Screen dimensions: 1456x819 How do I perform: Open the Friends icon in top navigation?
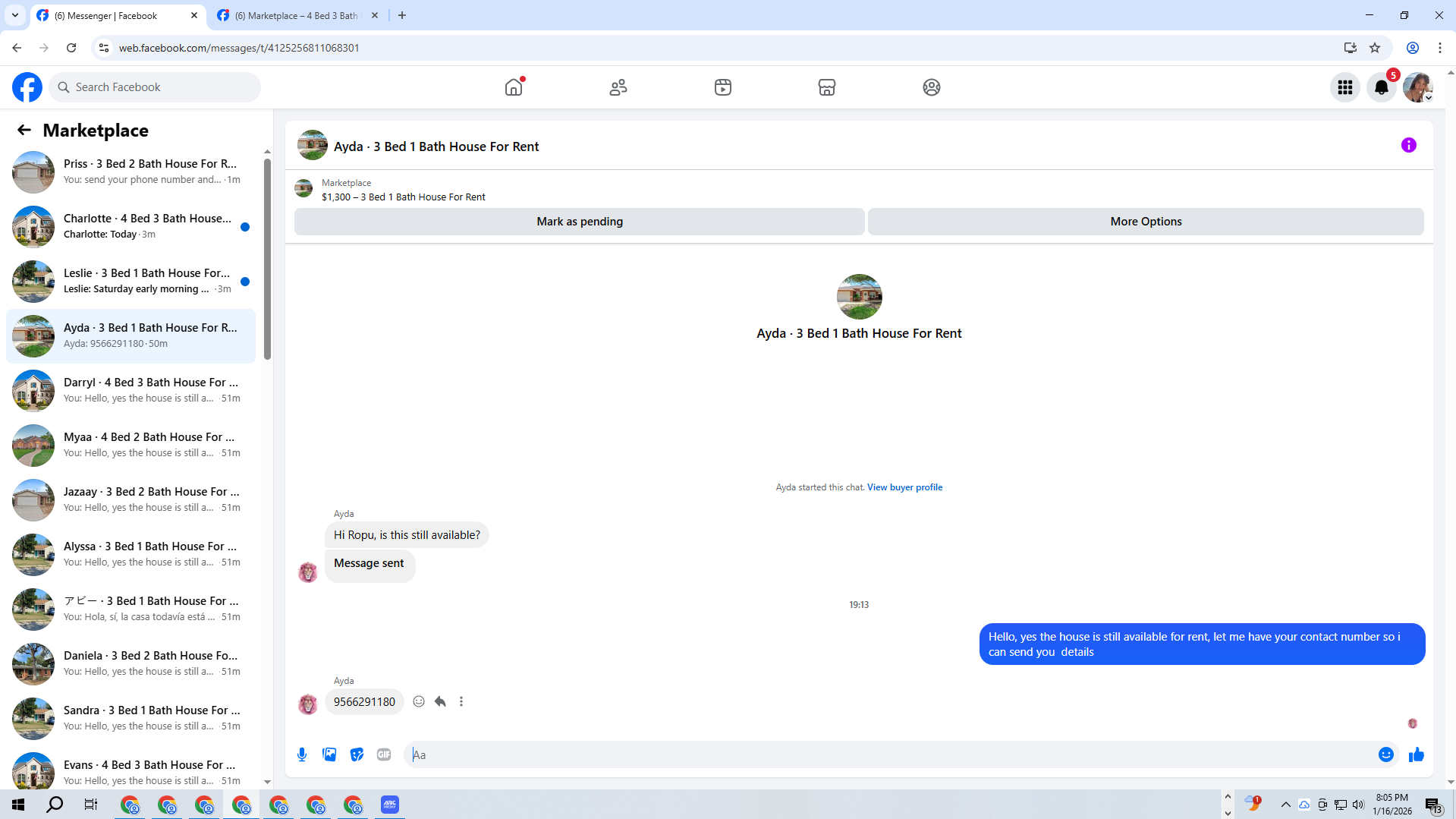tap(618, 87)
